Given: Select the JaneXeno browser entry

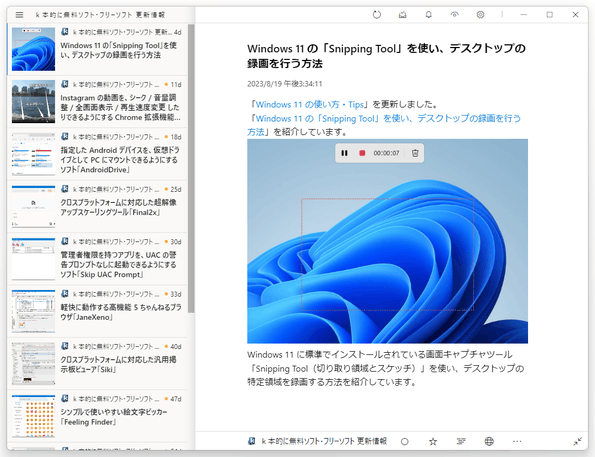Looking at the screenshot, I should coord(97,311).
